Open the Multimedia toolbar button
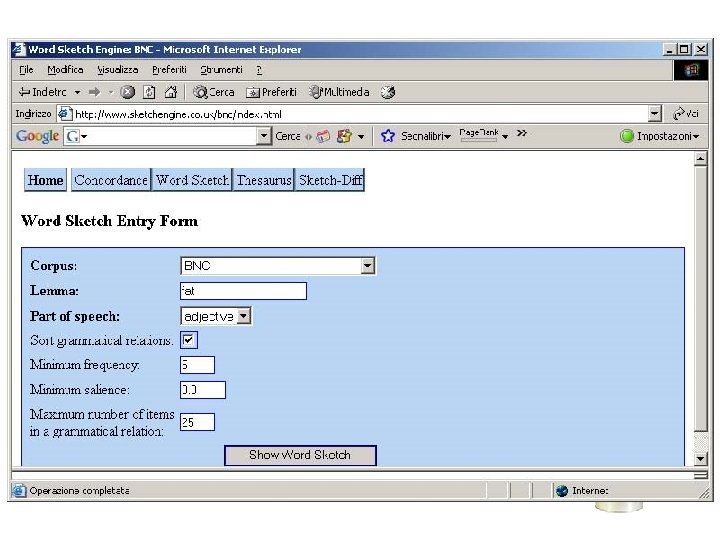The width and height of the screenshot is (720, 540). click(x=340, y=92)
